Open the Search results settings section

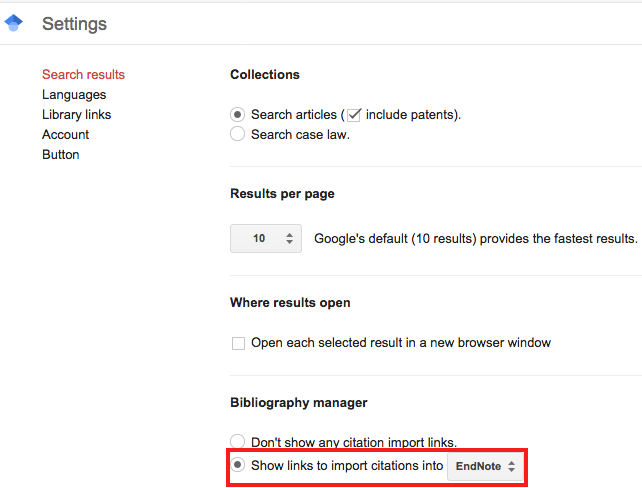coord(83,75)
